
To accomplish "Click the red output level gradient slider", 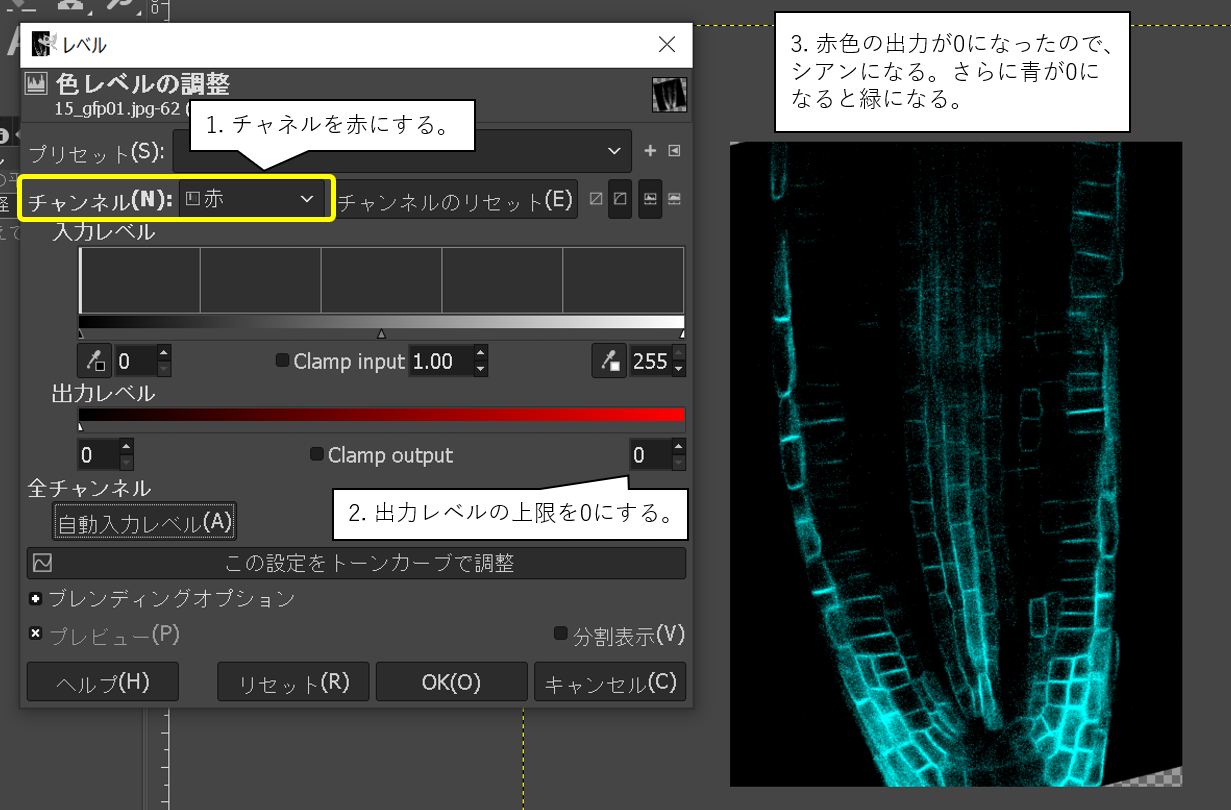I will coord(380,414).
